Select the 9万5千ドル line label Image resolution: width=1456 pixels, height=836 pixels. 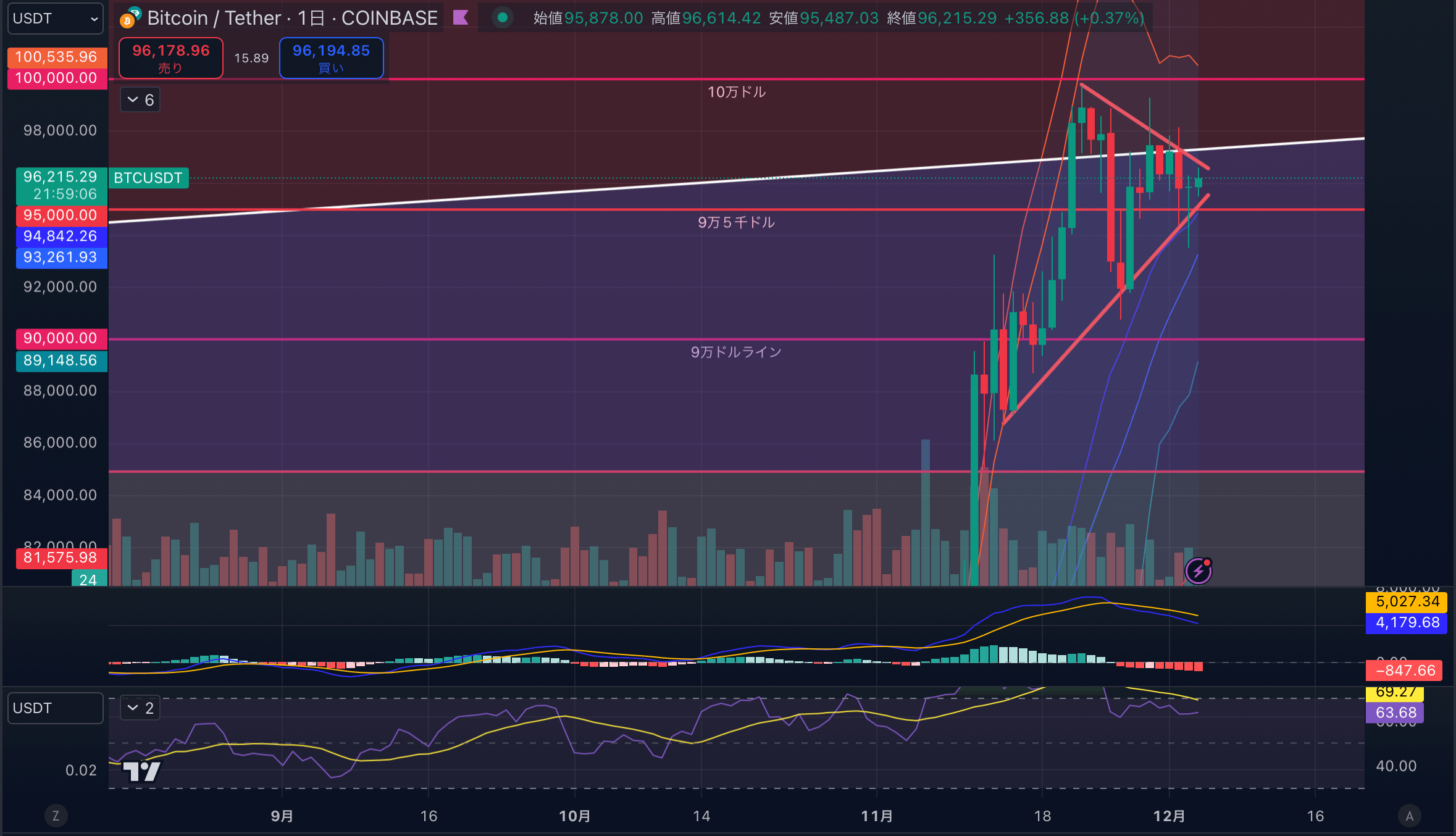coord(736,222)
